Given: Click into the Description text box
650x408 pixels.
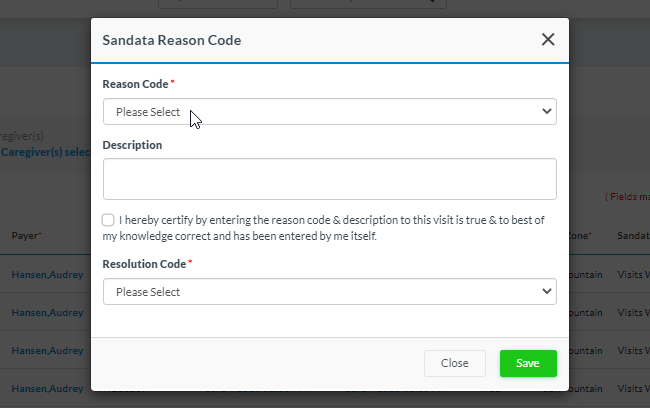Looking at the screenshot, I should point(329,179).
